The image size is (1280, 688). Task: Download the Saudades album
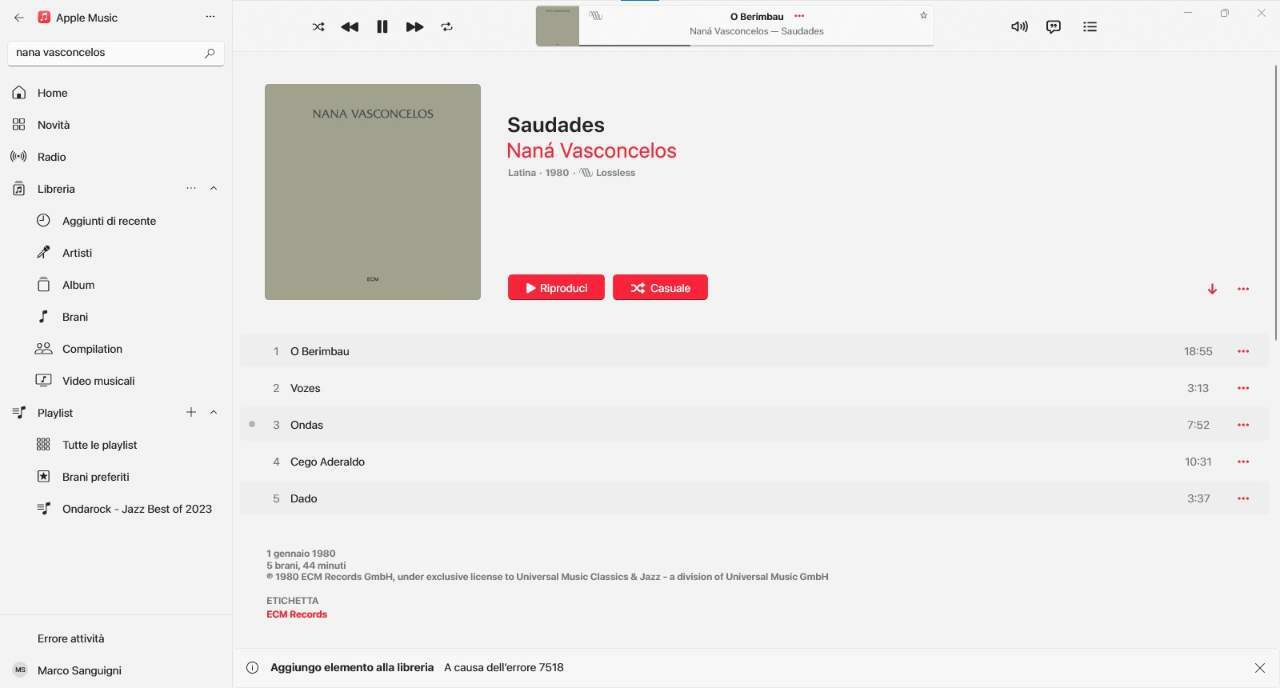(1212, 289)
